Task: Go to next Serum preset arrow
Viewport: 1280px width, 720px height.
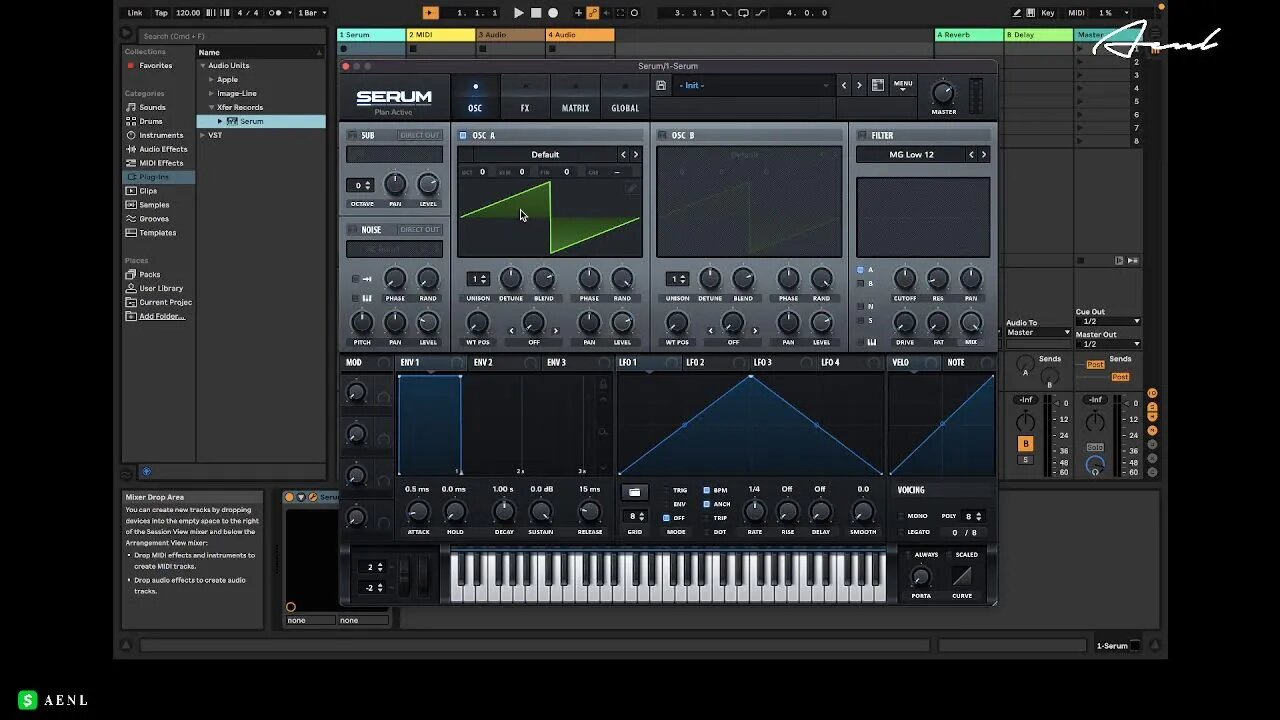Action: (858, 85)
